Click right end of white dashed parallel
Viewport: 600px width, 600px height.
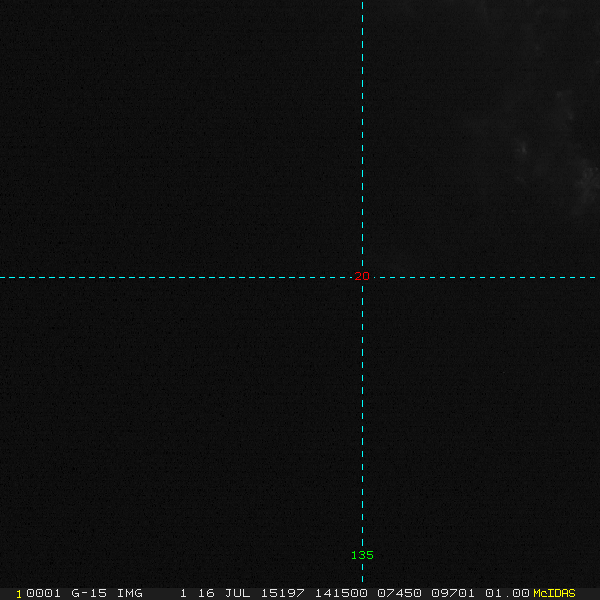click(596, 277)
